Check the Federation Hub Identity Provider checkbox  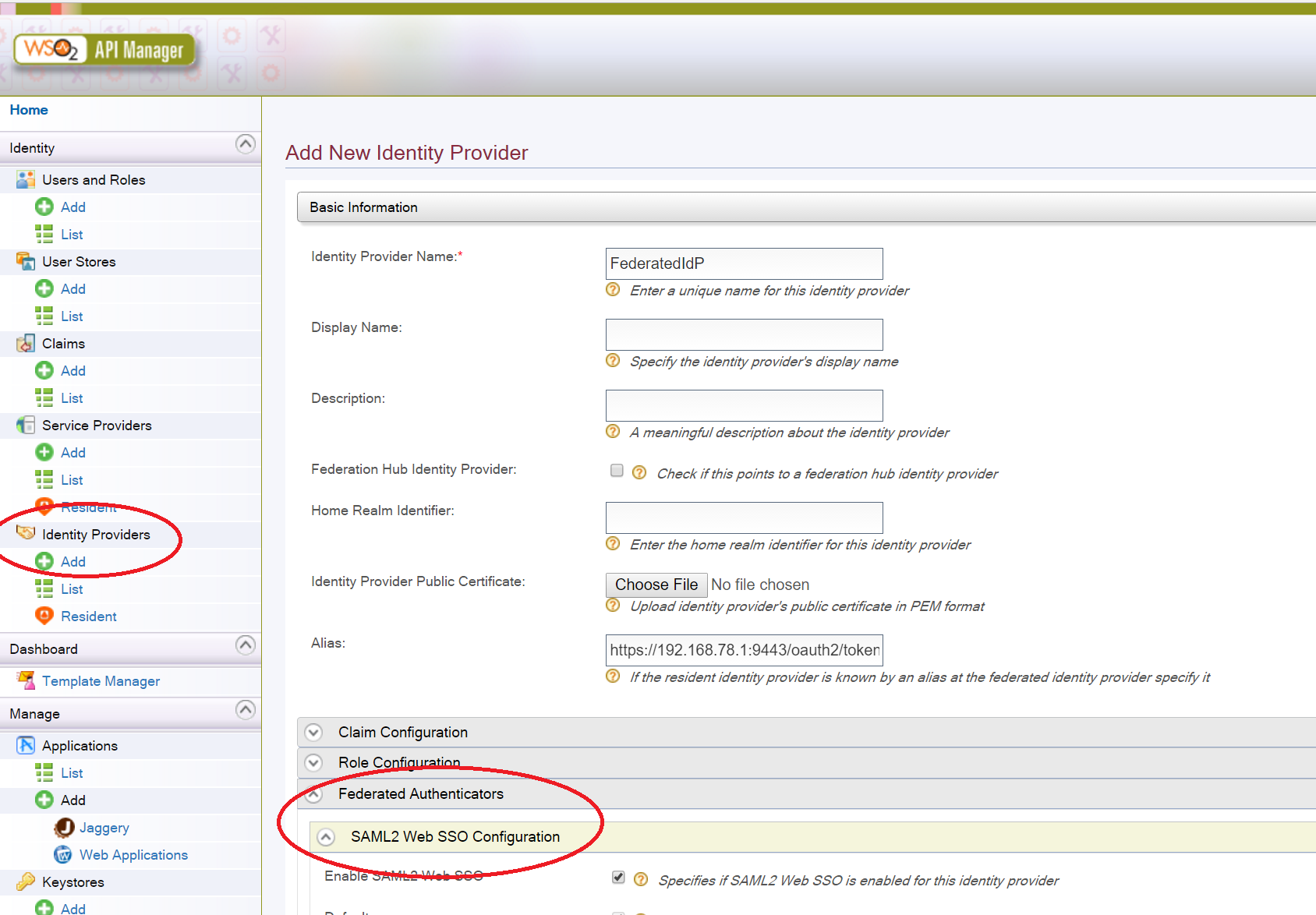(617, 470)
